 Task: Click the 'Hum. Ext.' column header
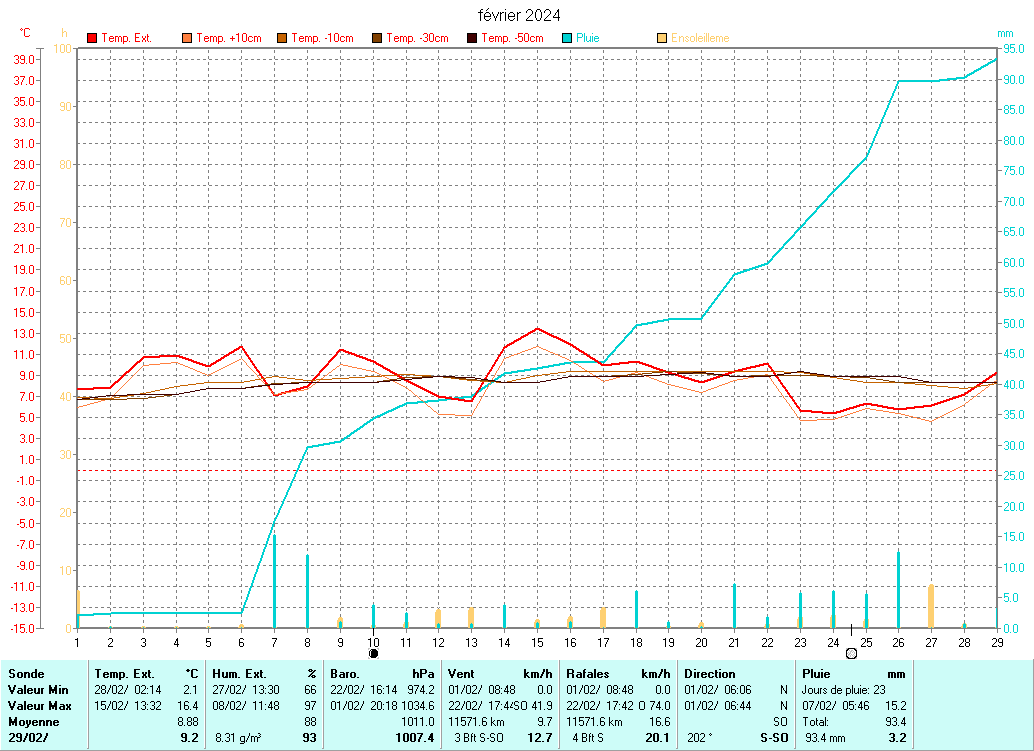(240, 674)
